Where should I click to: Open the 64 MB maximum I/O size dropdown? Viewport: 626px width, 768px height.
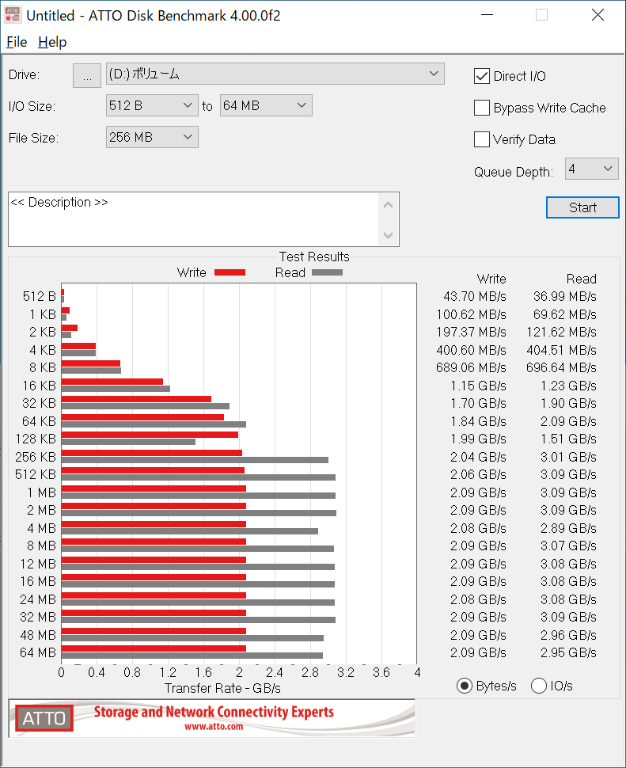[x=266, y=105]
